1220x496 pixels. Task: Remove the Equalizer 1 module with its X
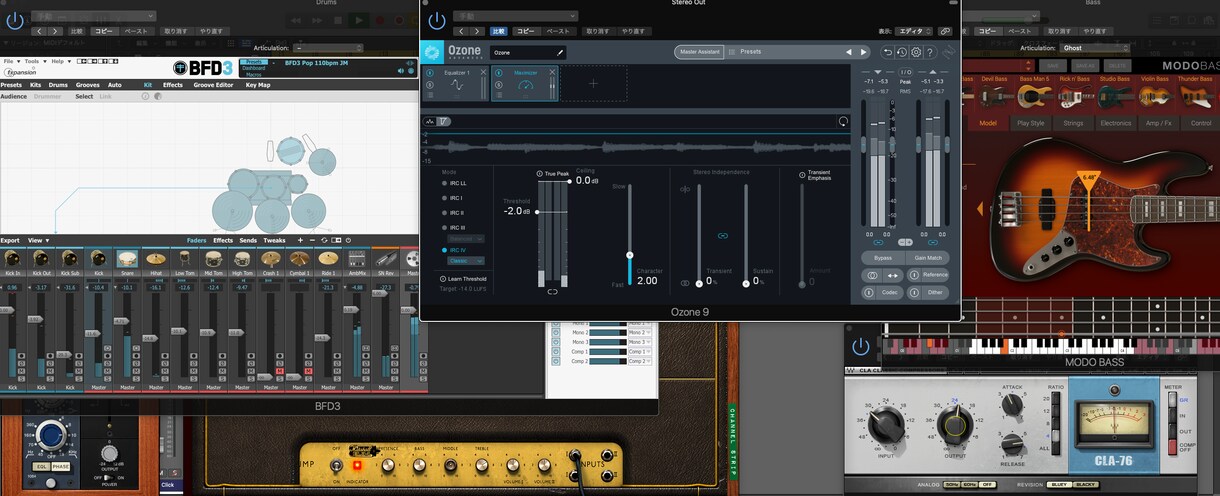pos(483,73)
